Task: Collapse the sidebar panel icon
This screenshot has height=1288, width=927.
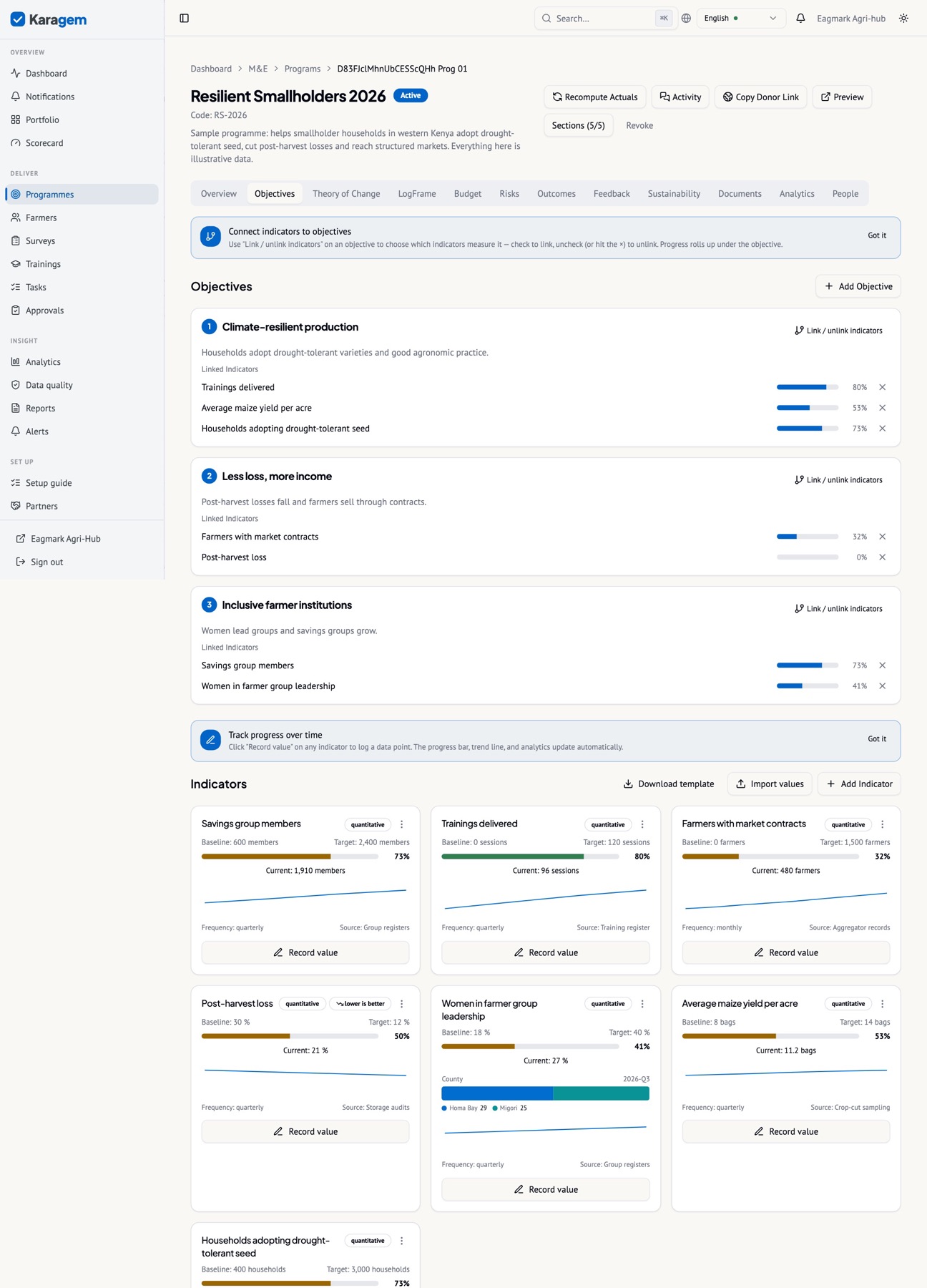Action: [x=184, y=18]
